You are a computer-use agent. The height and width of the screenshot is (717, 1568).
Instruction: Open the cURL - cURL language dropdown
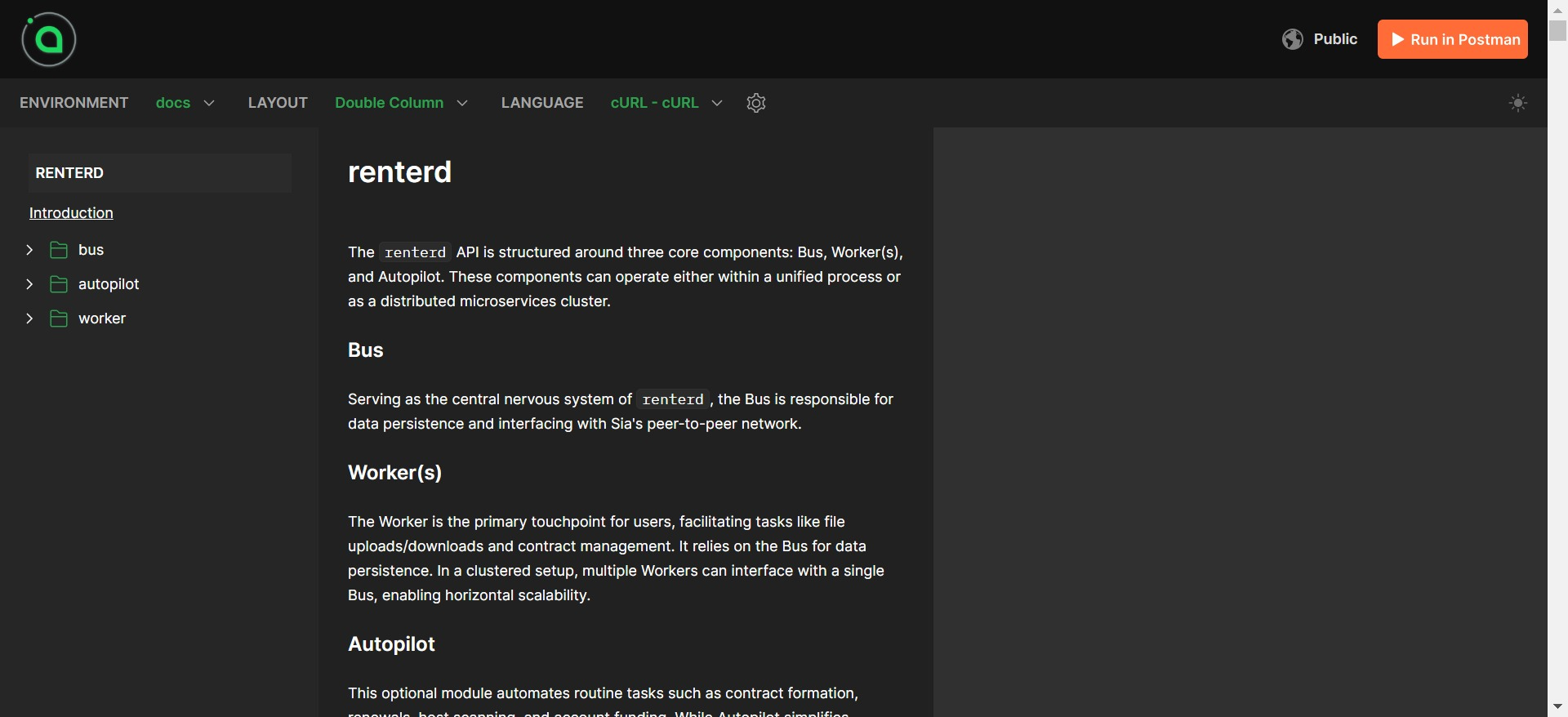[x=666, y=103]
